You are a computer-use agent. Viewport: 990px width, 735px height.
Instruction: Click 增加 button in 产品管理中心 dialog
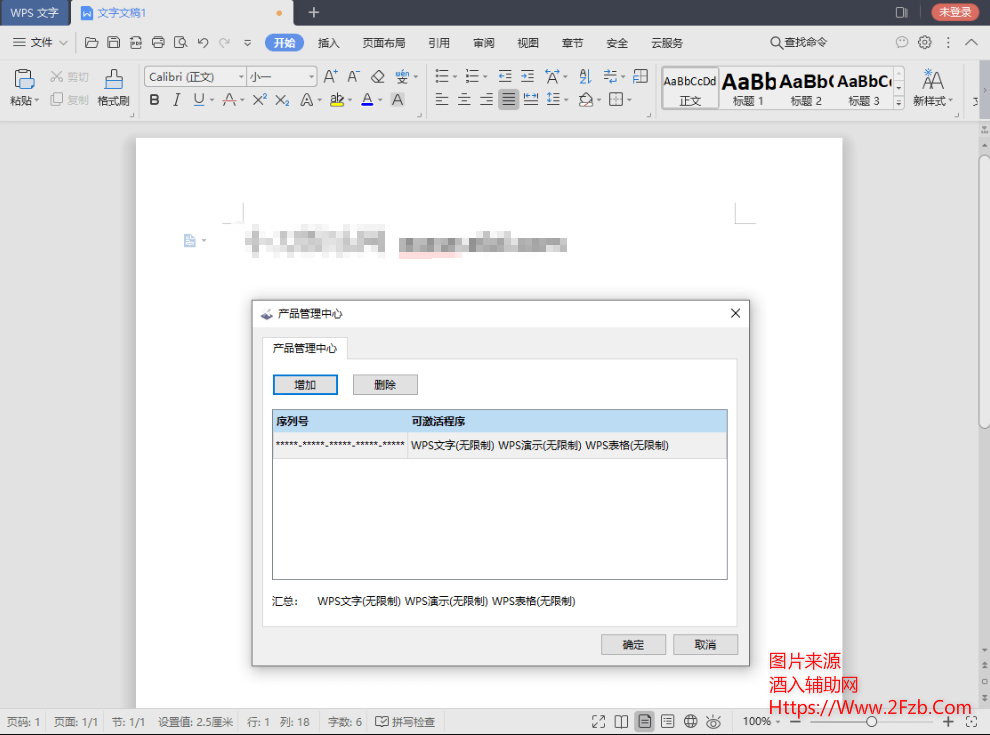click(305, 385)
